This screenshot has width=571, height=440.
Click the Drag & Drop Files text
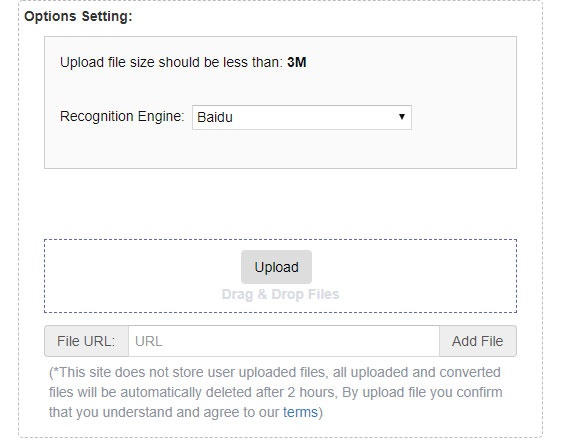280,294
